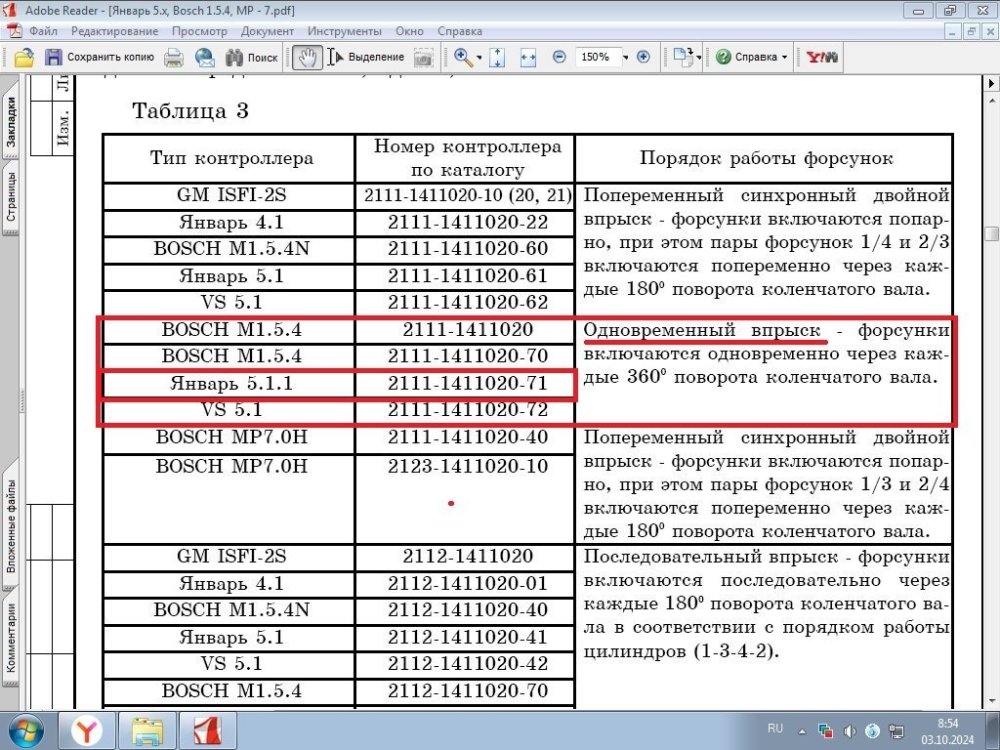
Task: Click the cell 2112-1411020-42
Action: tap(467, 664)
